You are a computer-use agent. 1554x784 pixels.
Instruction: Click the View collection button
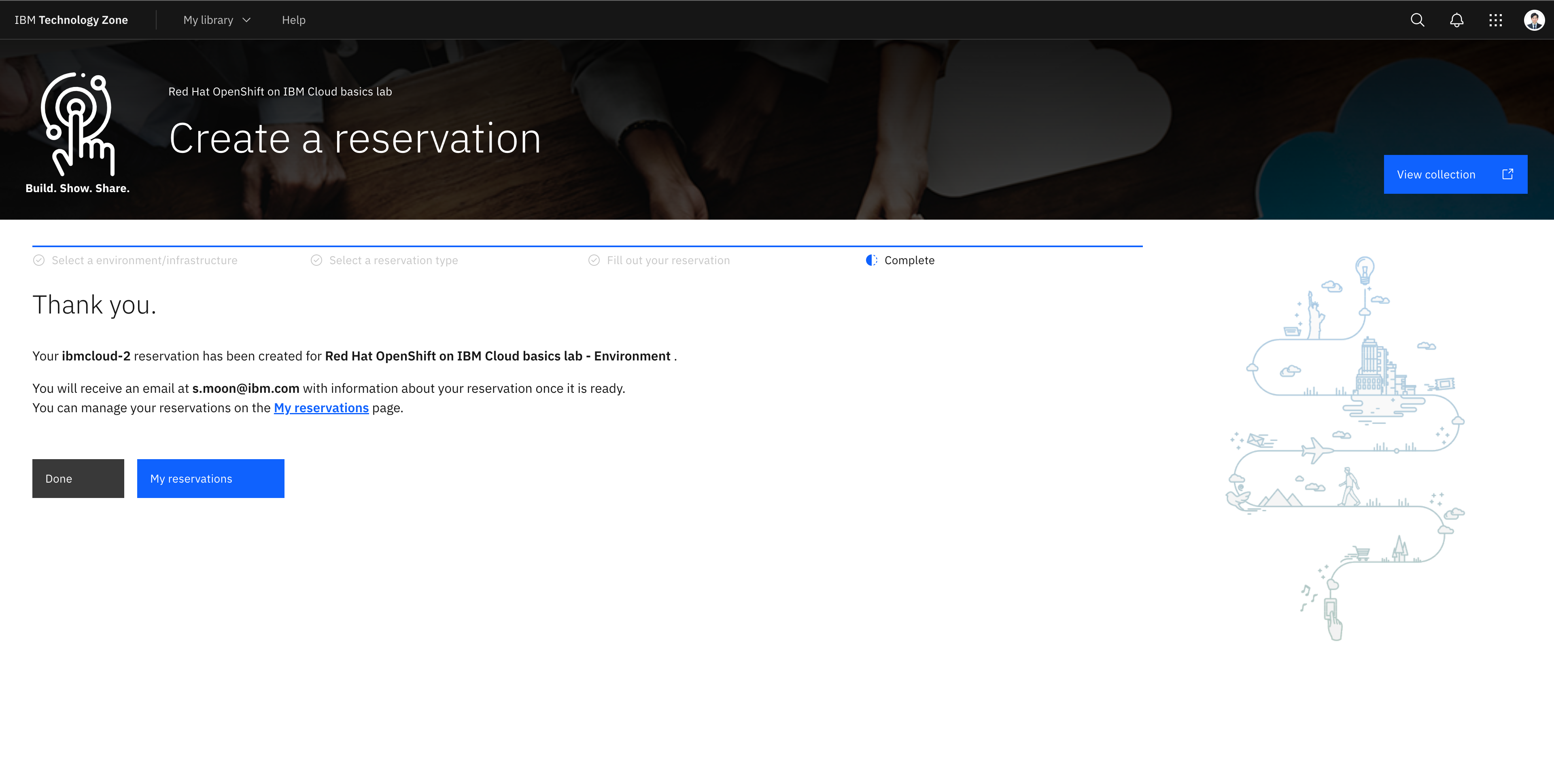click(x=1436, y=174)
